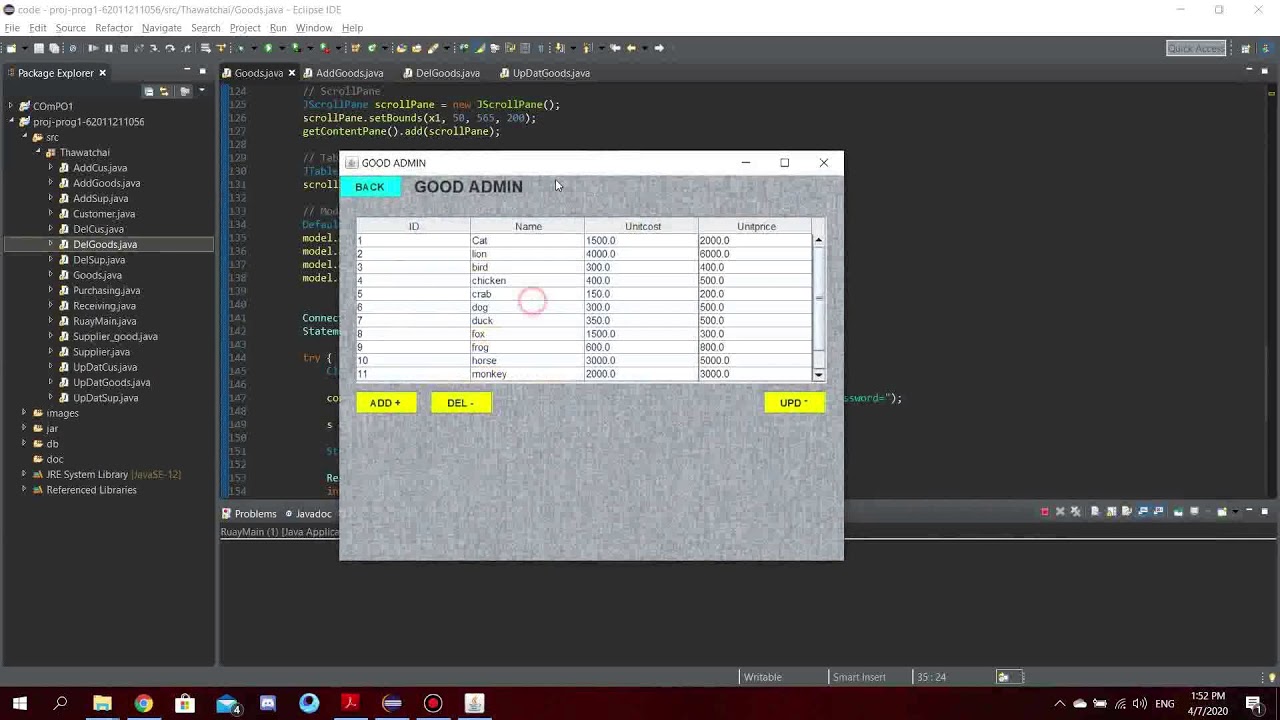Select UpDatSup.java in Package Explorer
Screen dimensions: 1280x720
[x=105, y=398]
